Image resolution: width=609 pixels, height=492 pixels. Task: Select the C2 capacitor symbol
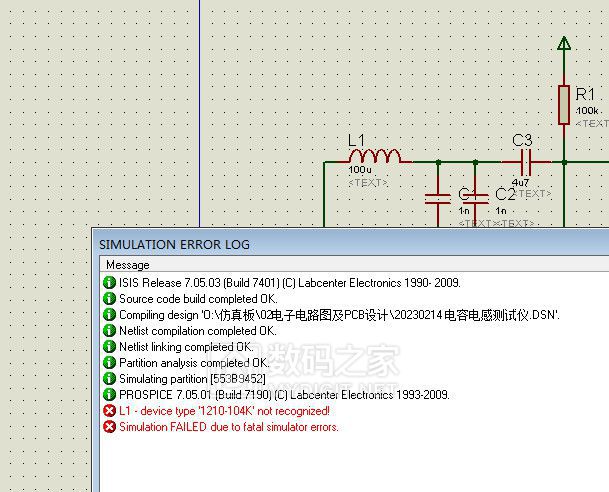click(475, 199)
